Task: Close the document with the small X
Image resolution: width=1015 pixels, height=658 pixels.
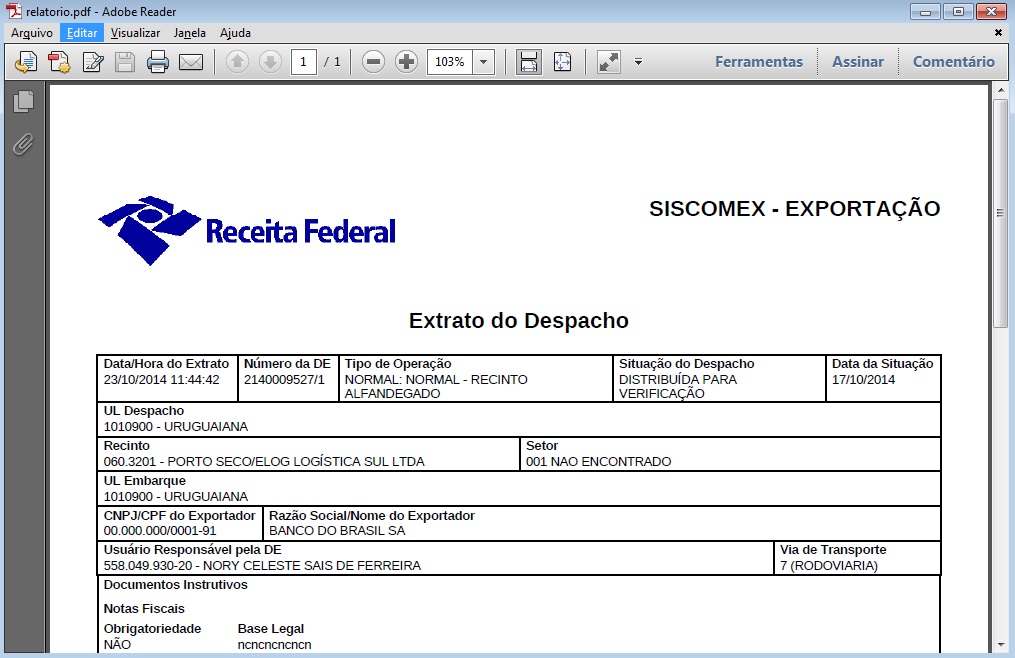Action: (x=998, y=32)
